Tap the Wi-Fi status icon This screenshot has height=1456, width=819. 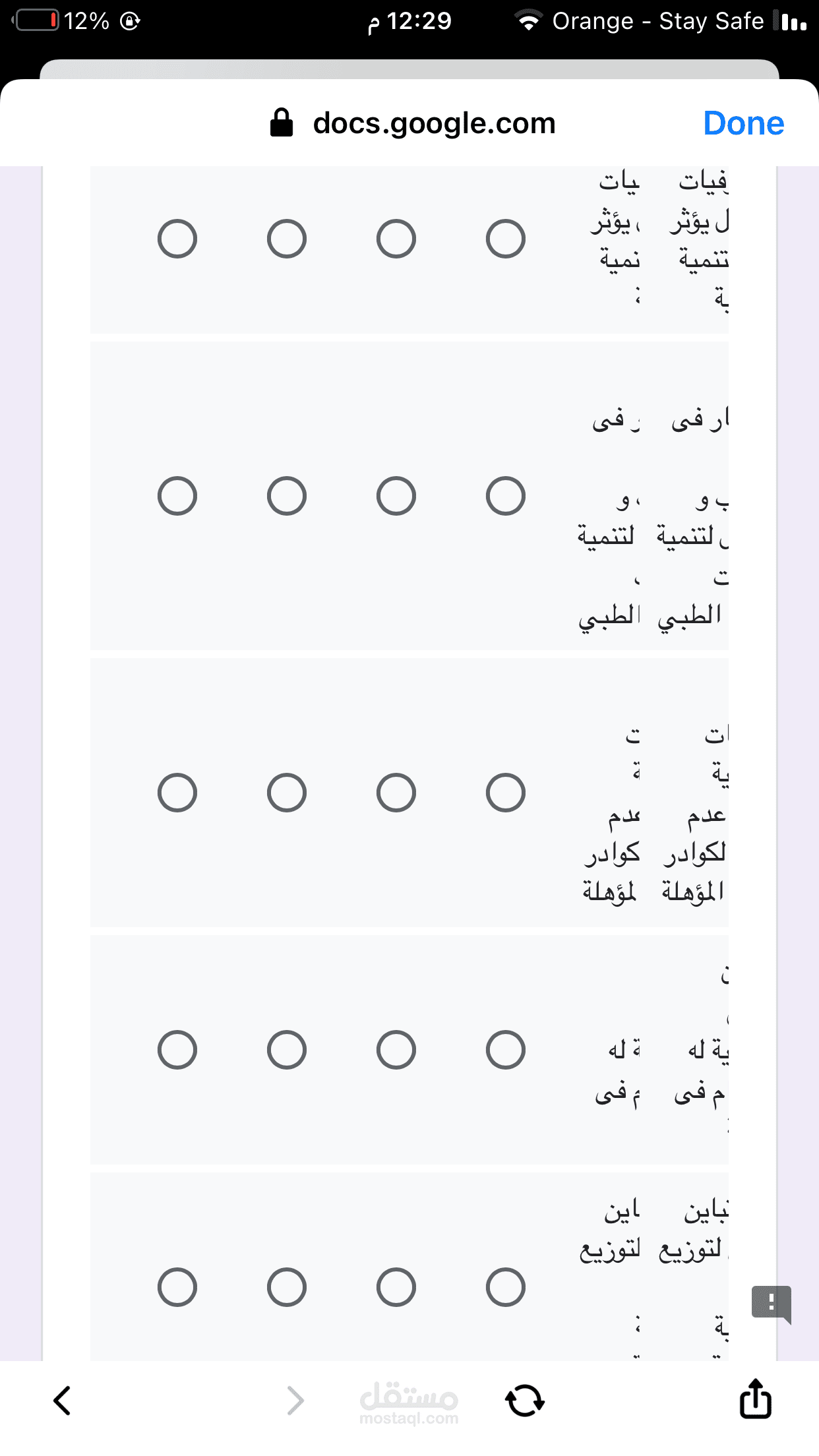click(528, 21)
